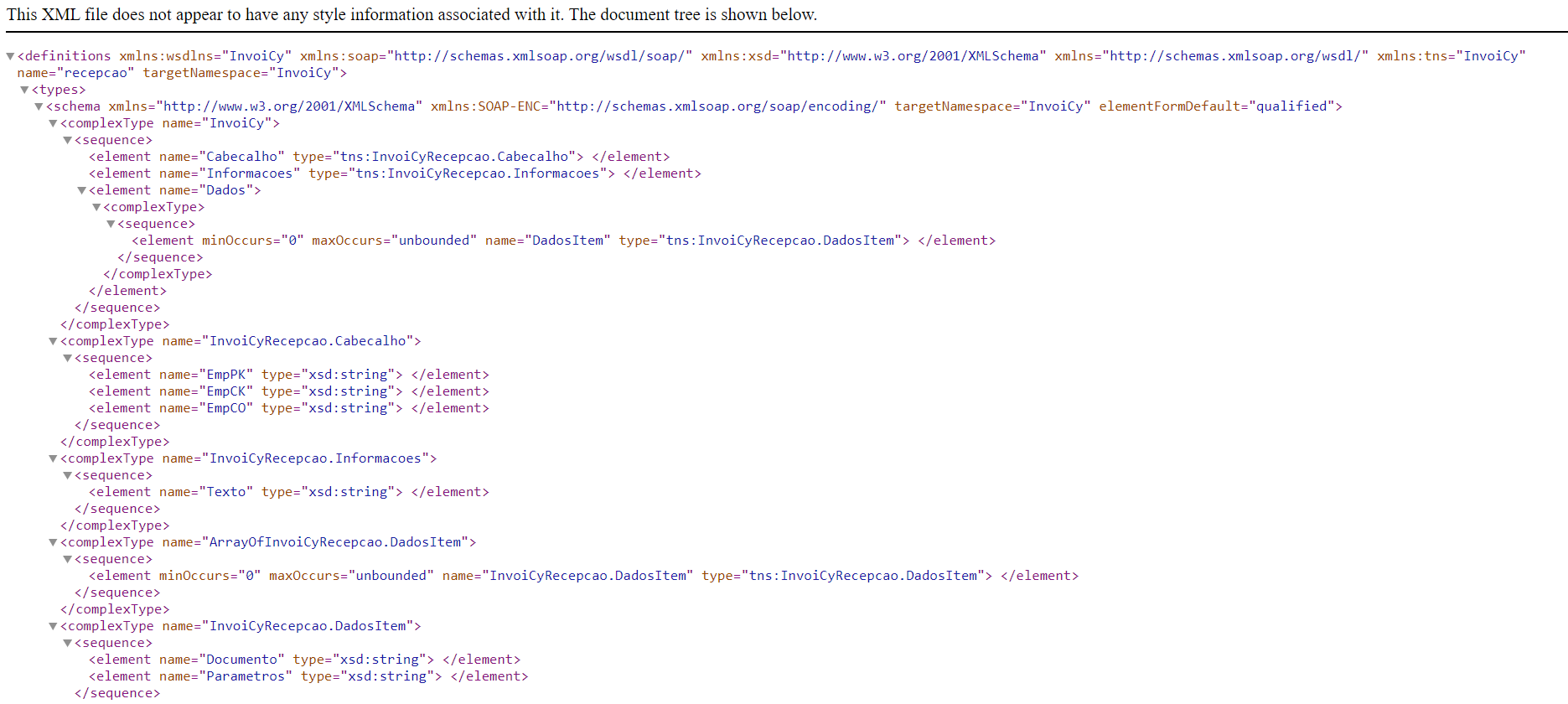
Task: Collapse complexType InvoiCyRecepcao.Informacoes
Action: pos(53,458)
